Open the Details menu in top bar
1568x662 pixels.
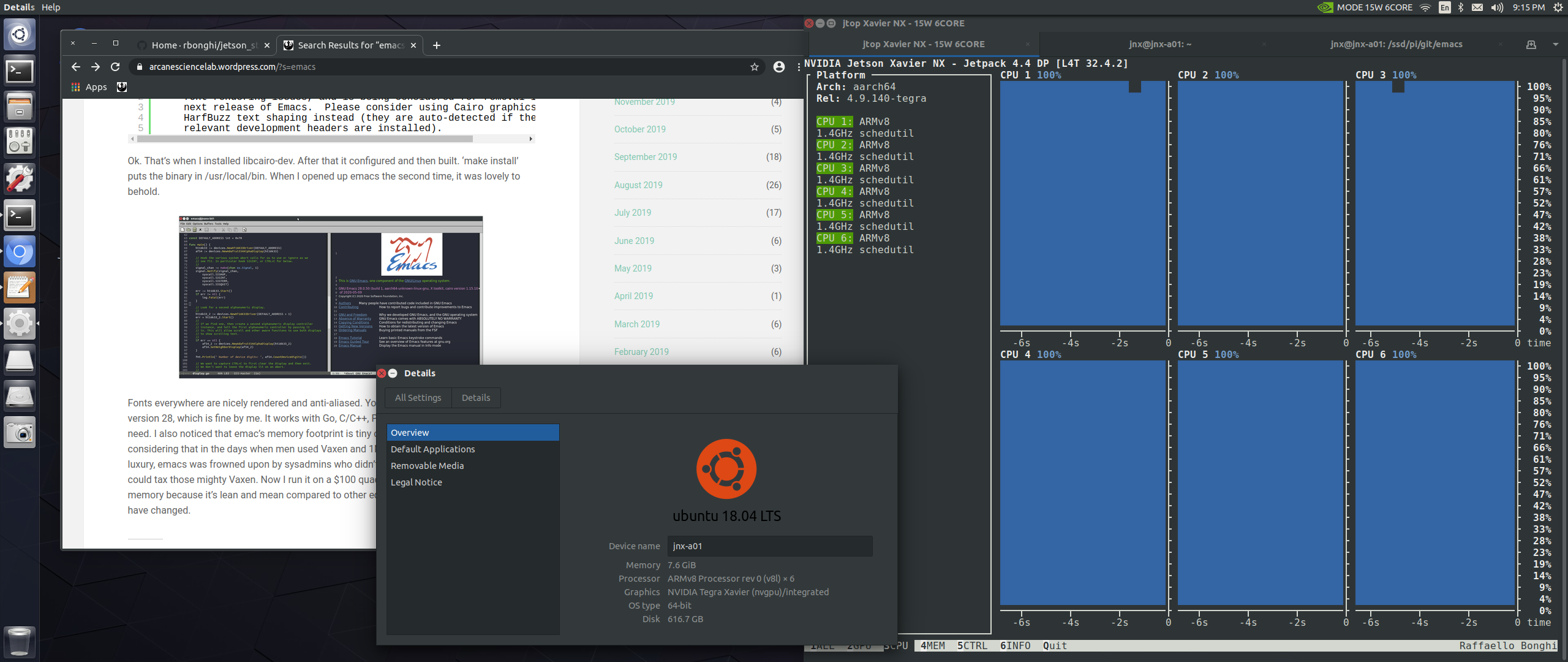tap(19, 7)
